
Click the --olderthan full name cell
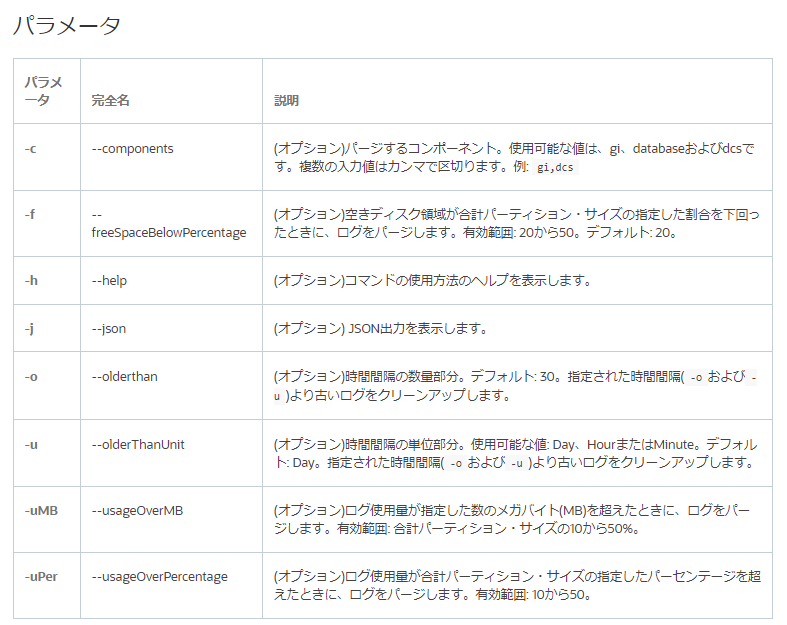click(x=171, y=386)
